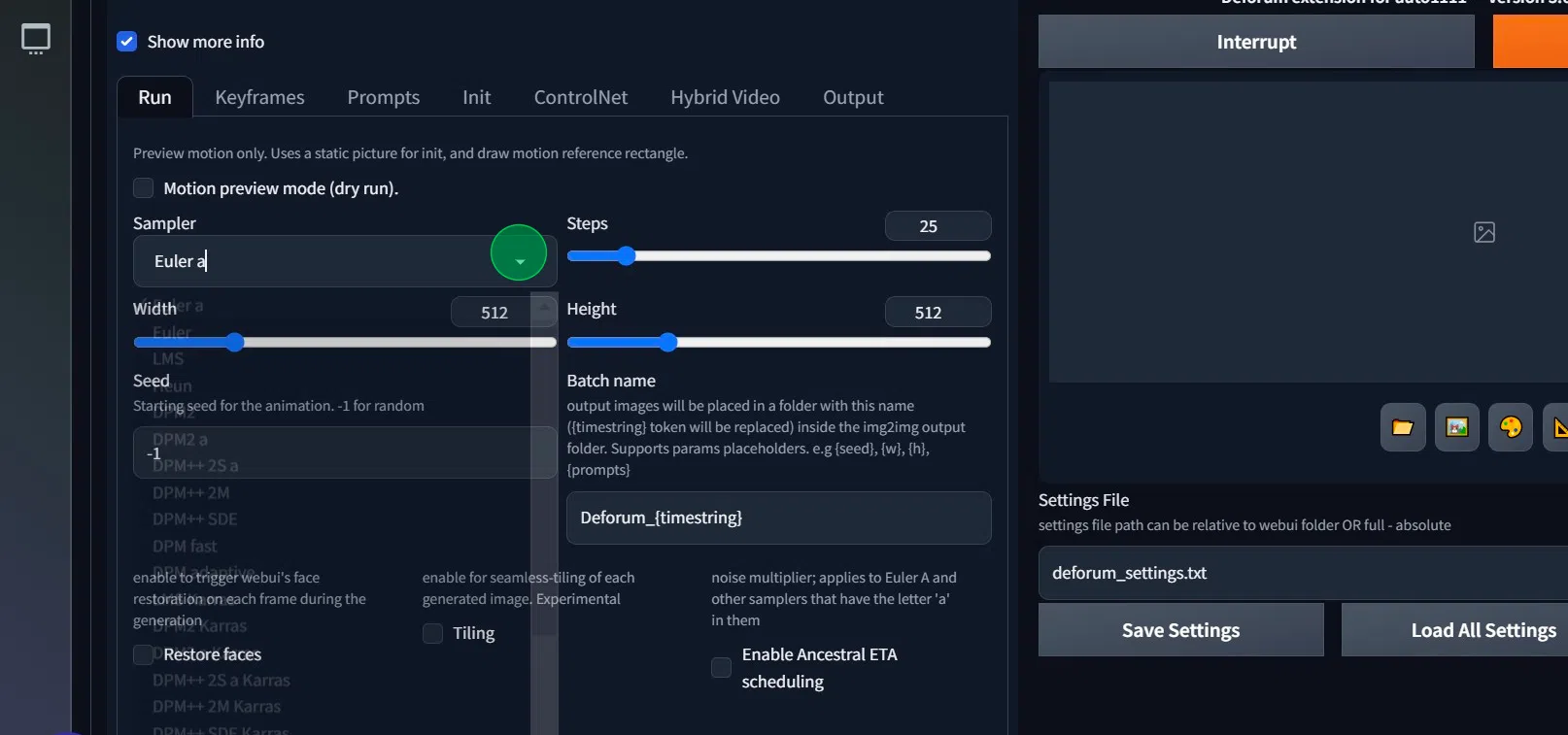Image resolution: width=1568 pixels, height=735 pixels.
Task: Click the 'Settings File' label text
Action: [1083, 500]
